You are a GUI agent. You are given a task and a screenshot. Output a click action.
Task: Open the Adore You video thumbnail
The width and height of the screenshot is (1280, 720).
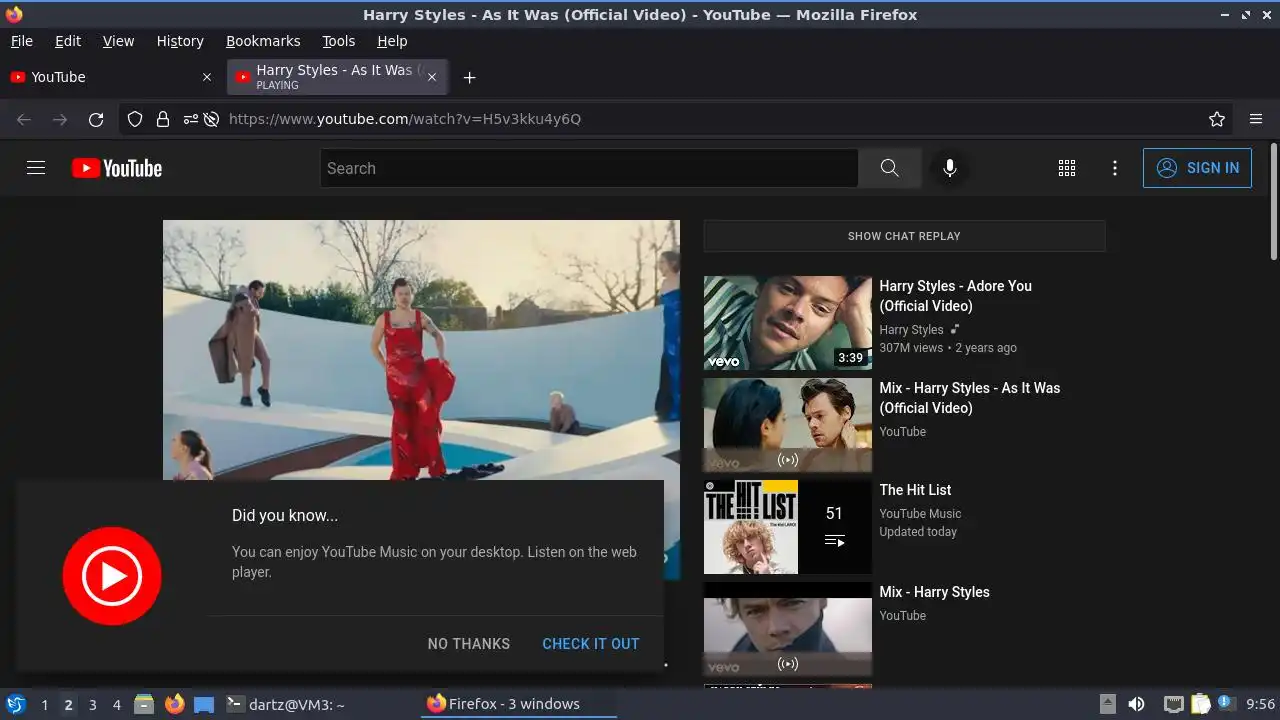pos(787,323)
